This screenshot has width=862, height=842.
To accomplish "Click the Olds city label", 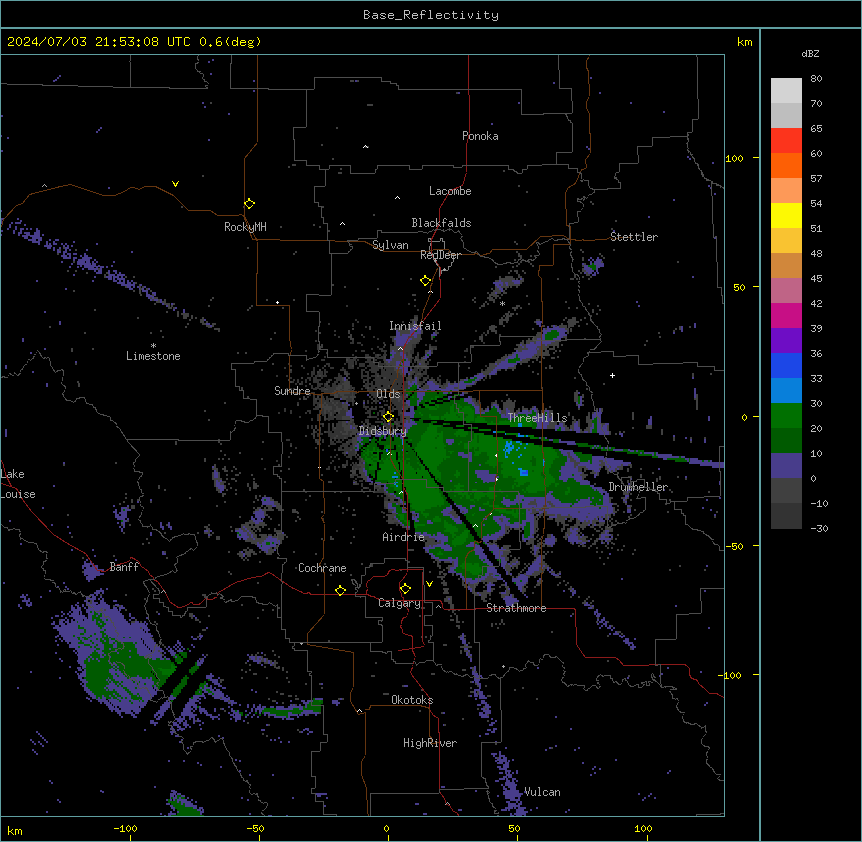I will [x=388, y=394].
